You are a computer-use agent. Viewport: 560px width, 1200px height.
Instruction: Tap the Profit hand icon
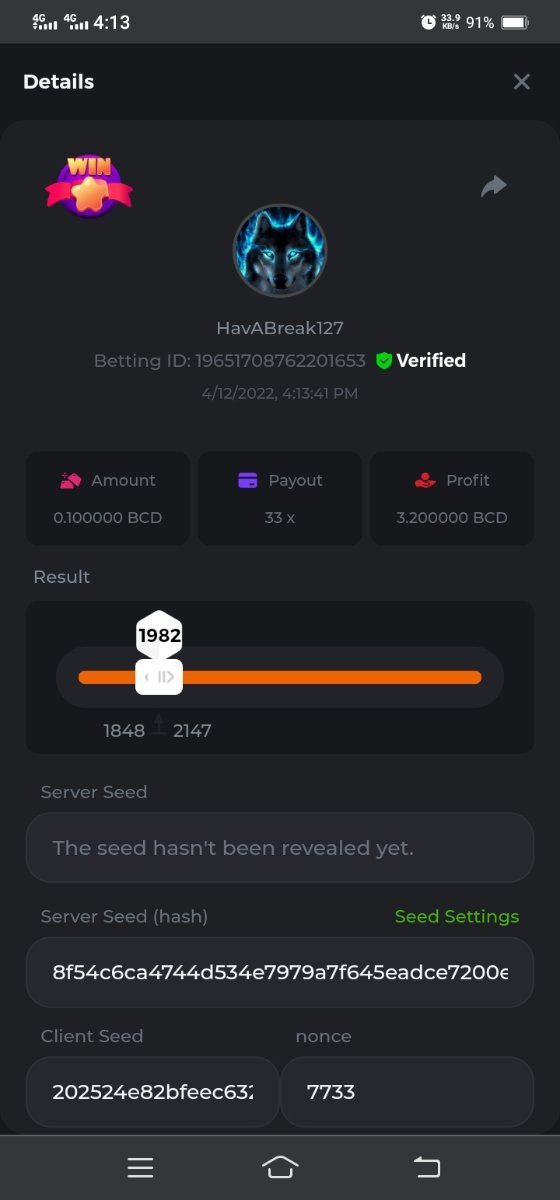click(425, 480)
